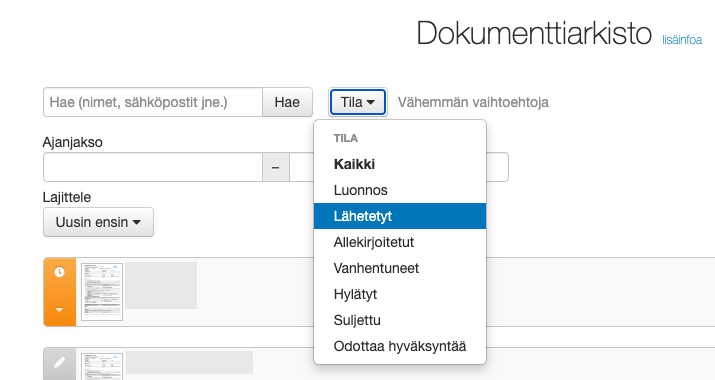Open the lisäinfoa link beside the title
Image resolution: width=715 pixels, height=380 pixels.
[682, 40]
